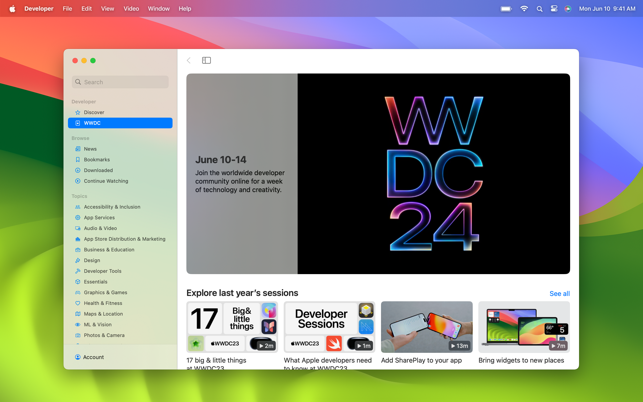
Task: Open the File menu
Action: pyautogui.click(x=67, y=9)
